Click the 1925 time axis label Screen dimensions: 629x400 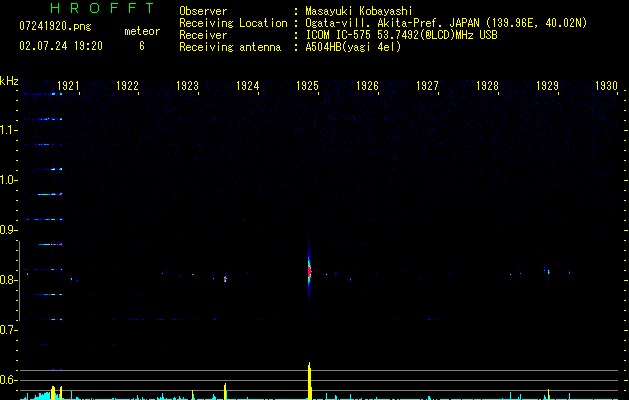point(307,86)
